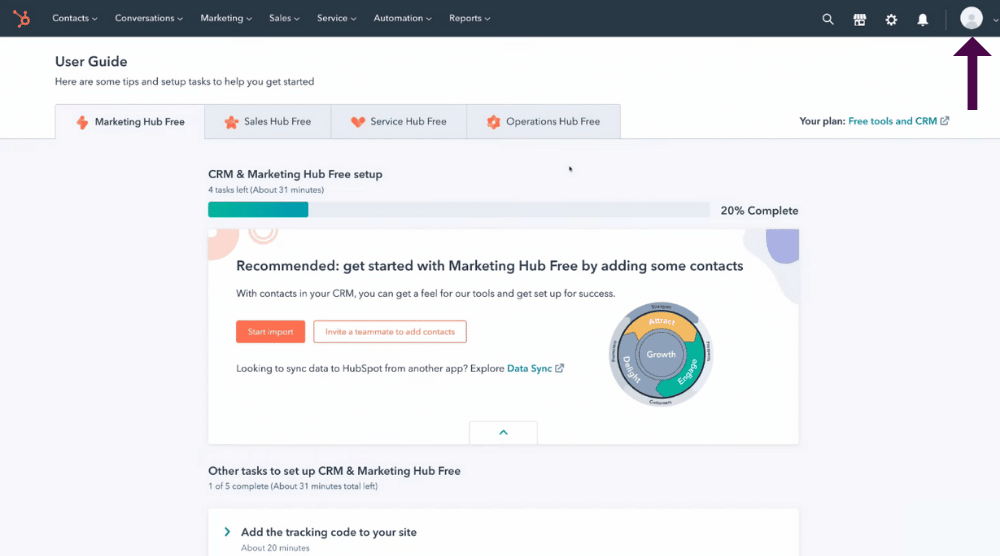The image size is (1000, 556).
Task: Click external link icon beside Free tools and CRM
Action: coord(945,121)
